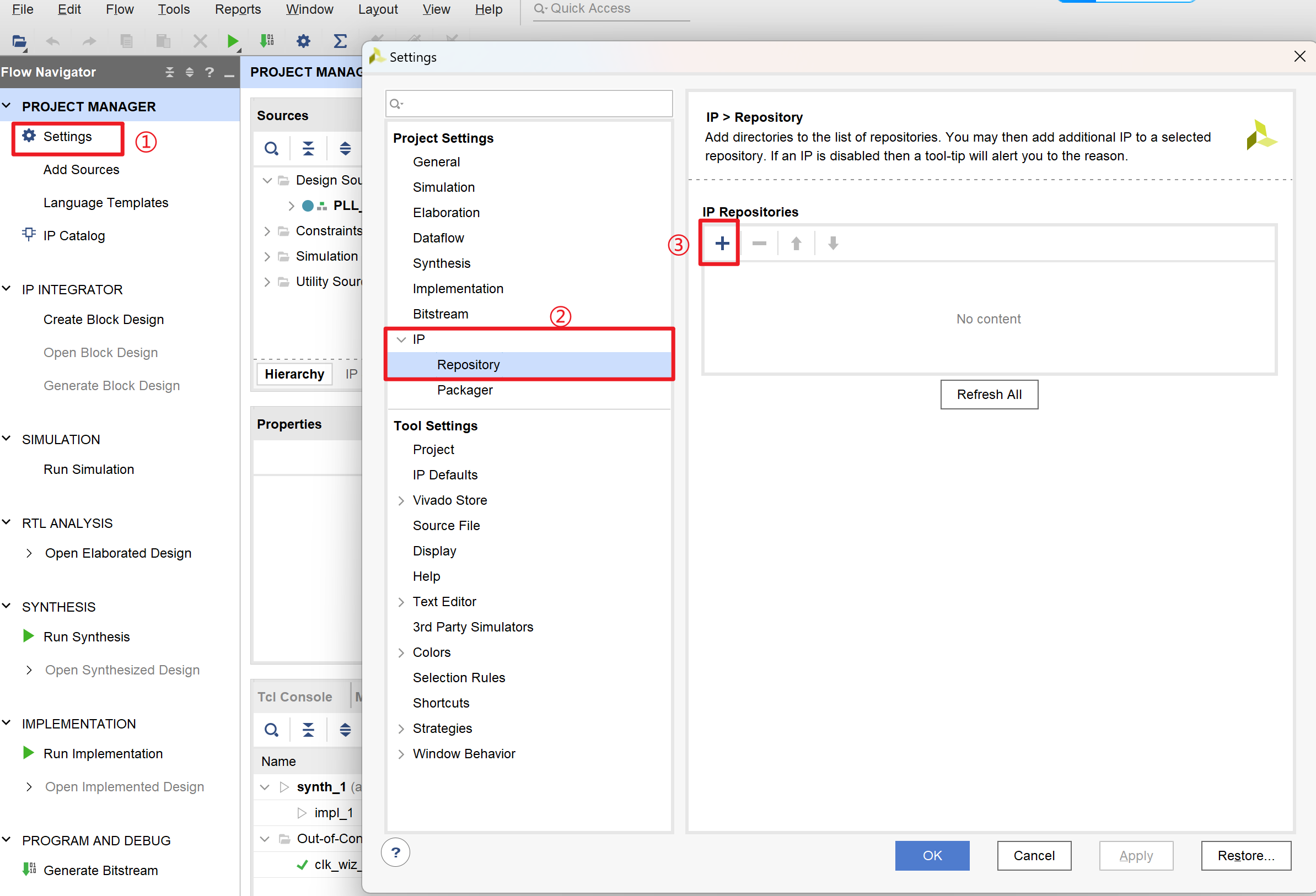Click the Redo arrow in the toolbar
Image resolution: width=1316 pixels, height=896 pixels.
point(89,41)
